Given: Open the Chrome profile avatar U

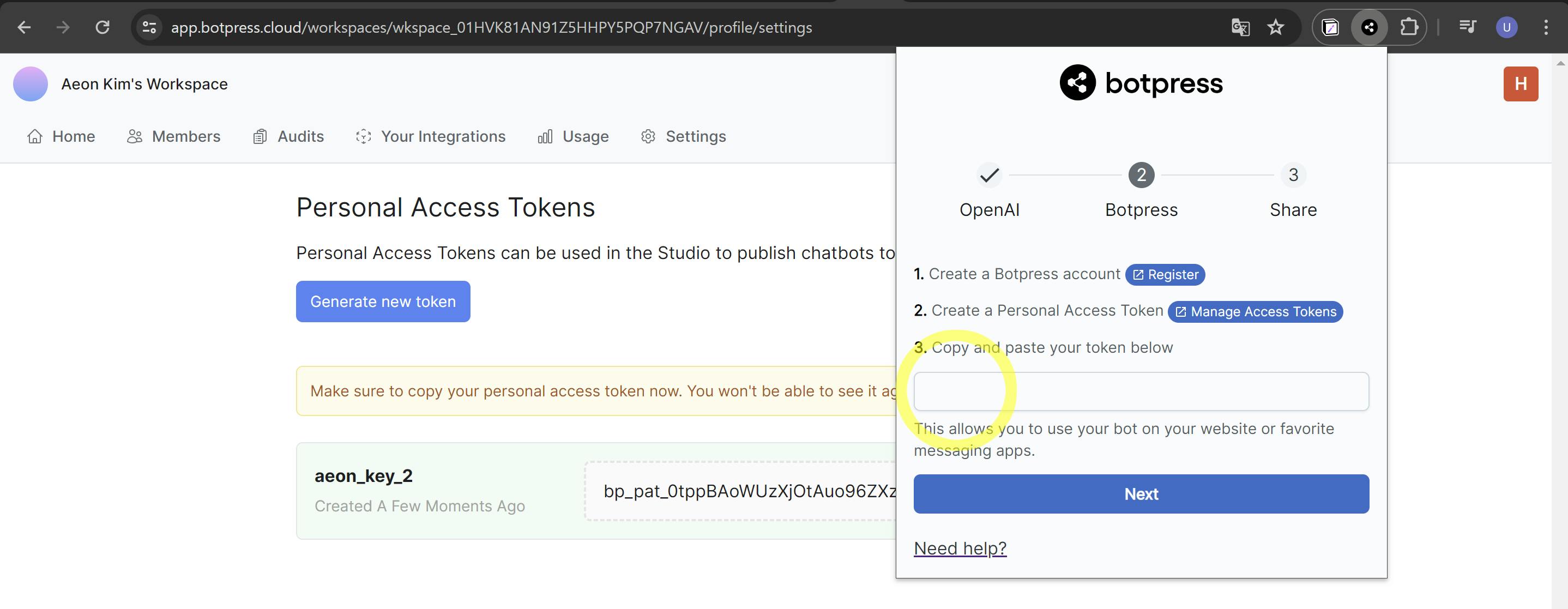Looking at the screenshot, I should tap(1506, 27).
